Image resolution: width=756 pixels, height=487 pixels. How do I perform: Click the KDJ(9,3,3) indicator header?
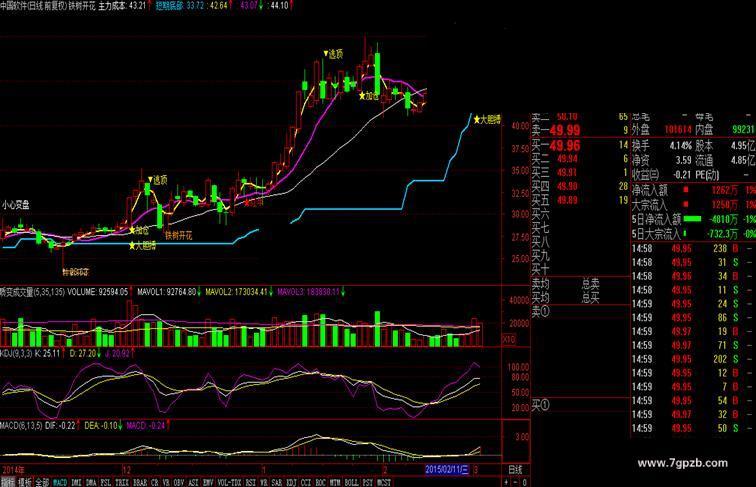click(x=16, y=353)
